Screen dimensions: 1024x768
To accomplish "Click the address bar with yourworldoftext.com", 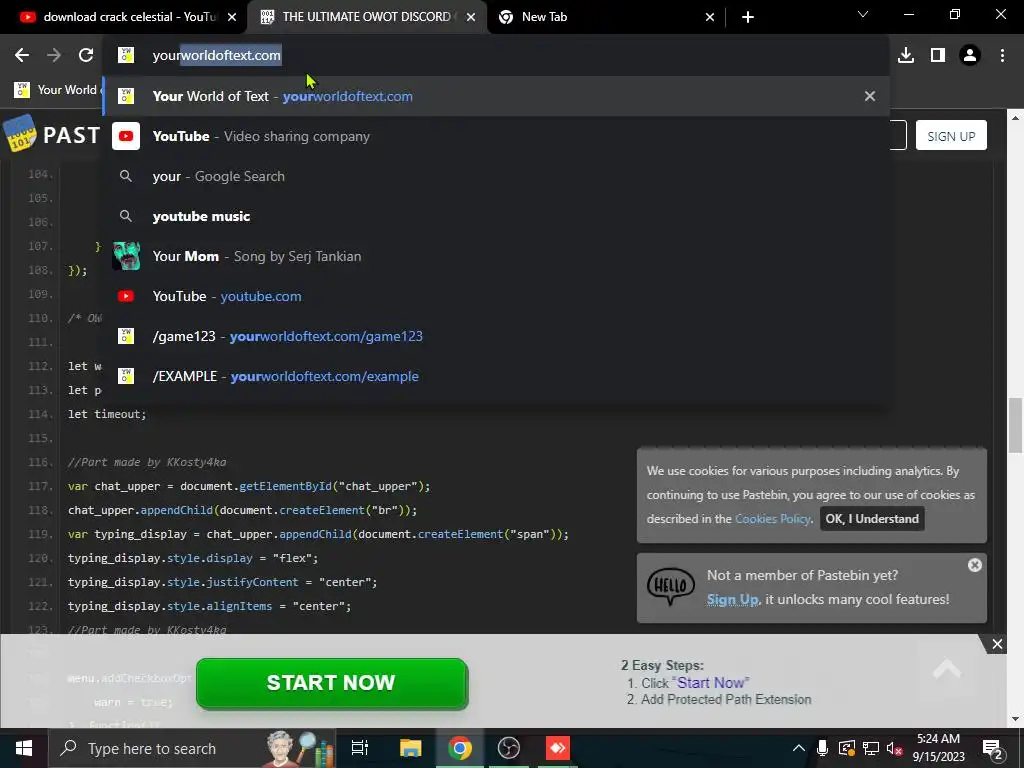I will (x=496, y=56).
